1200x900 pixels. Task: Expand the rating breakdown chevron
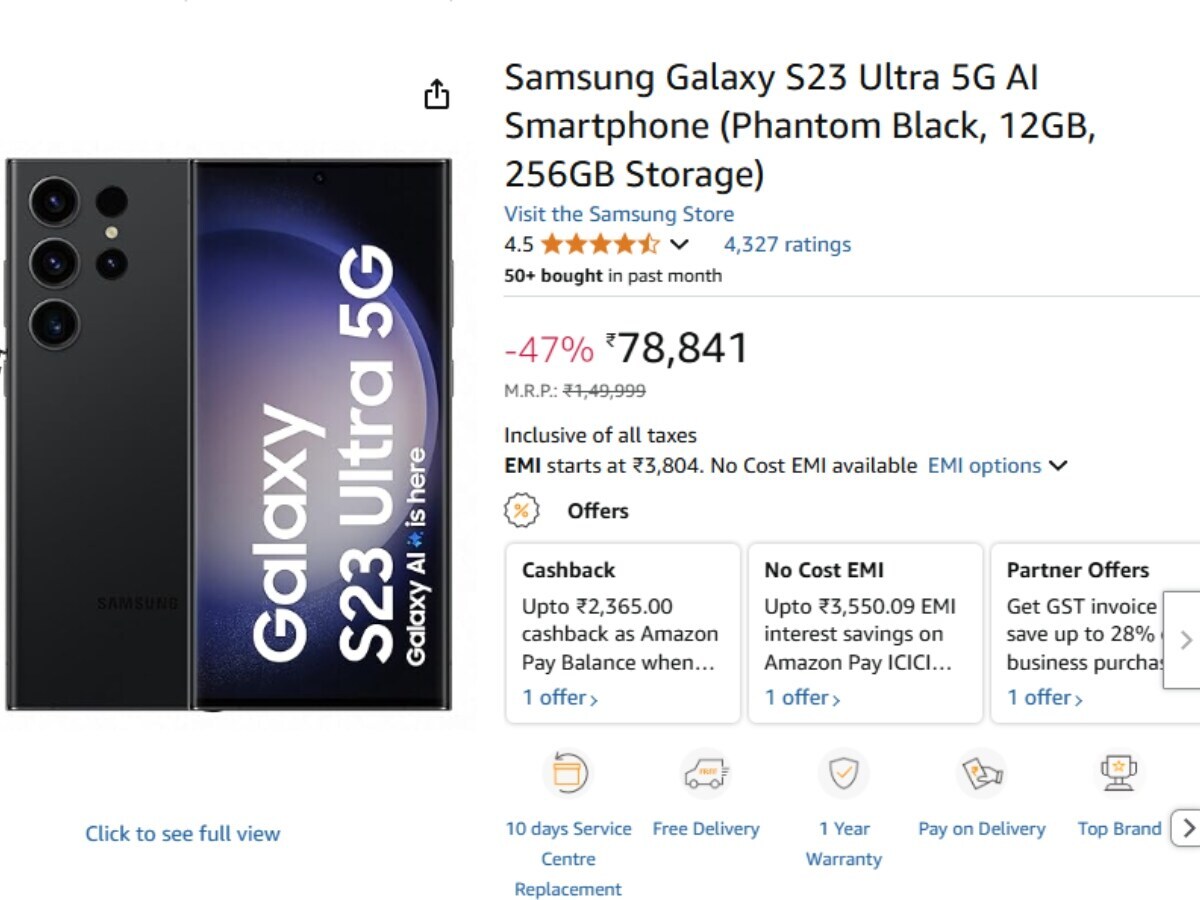tap(679, 245)
